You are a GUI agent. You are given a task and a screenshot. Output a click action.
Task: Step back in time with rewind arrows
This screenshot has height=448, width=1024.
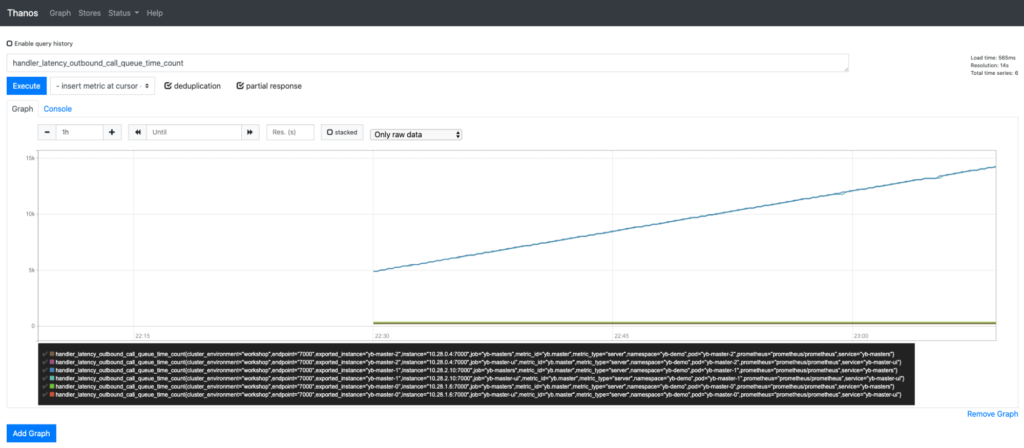[x=138, y=132]
